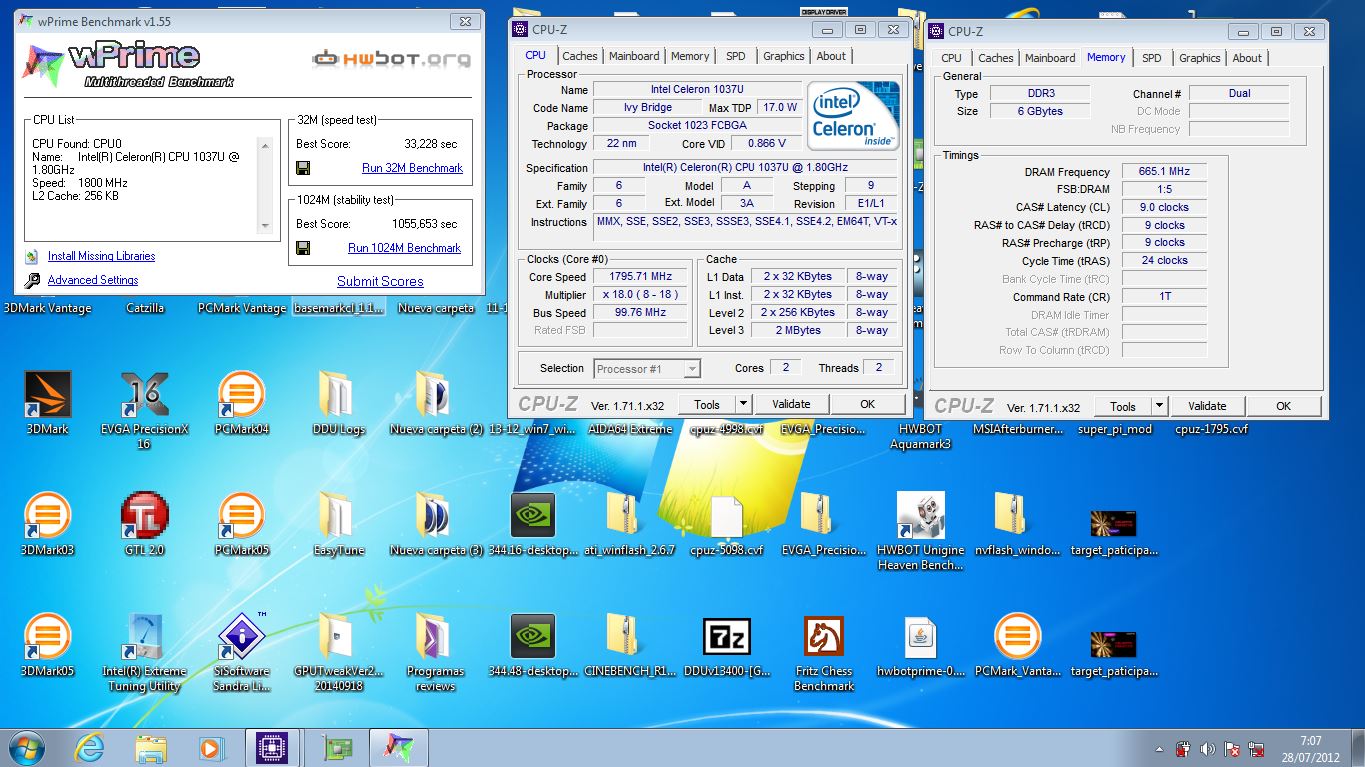
Task: Select the GPUTweakVer2 20140918 folder icon
Action: [x=338, y=636]
